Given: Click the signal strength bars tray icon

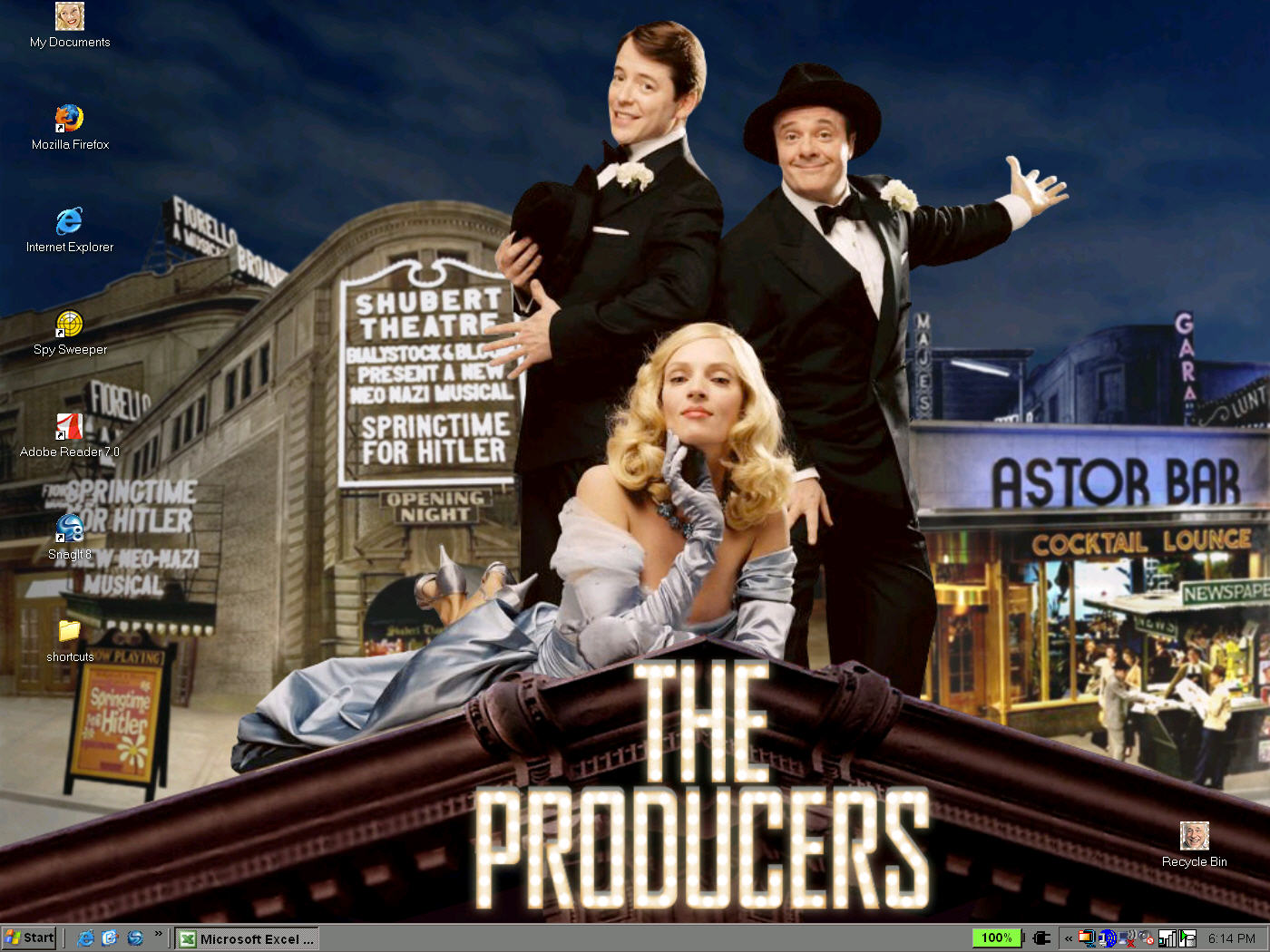Looking at the screenshot, I should 1167,938.
